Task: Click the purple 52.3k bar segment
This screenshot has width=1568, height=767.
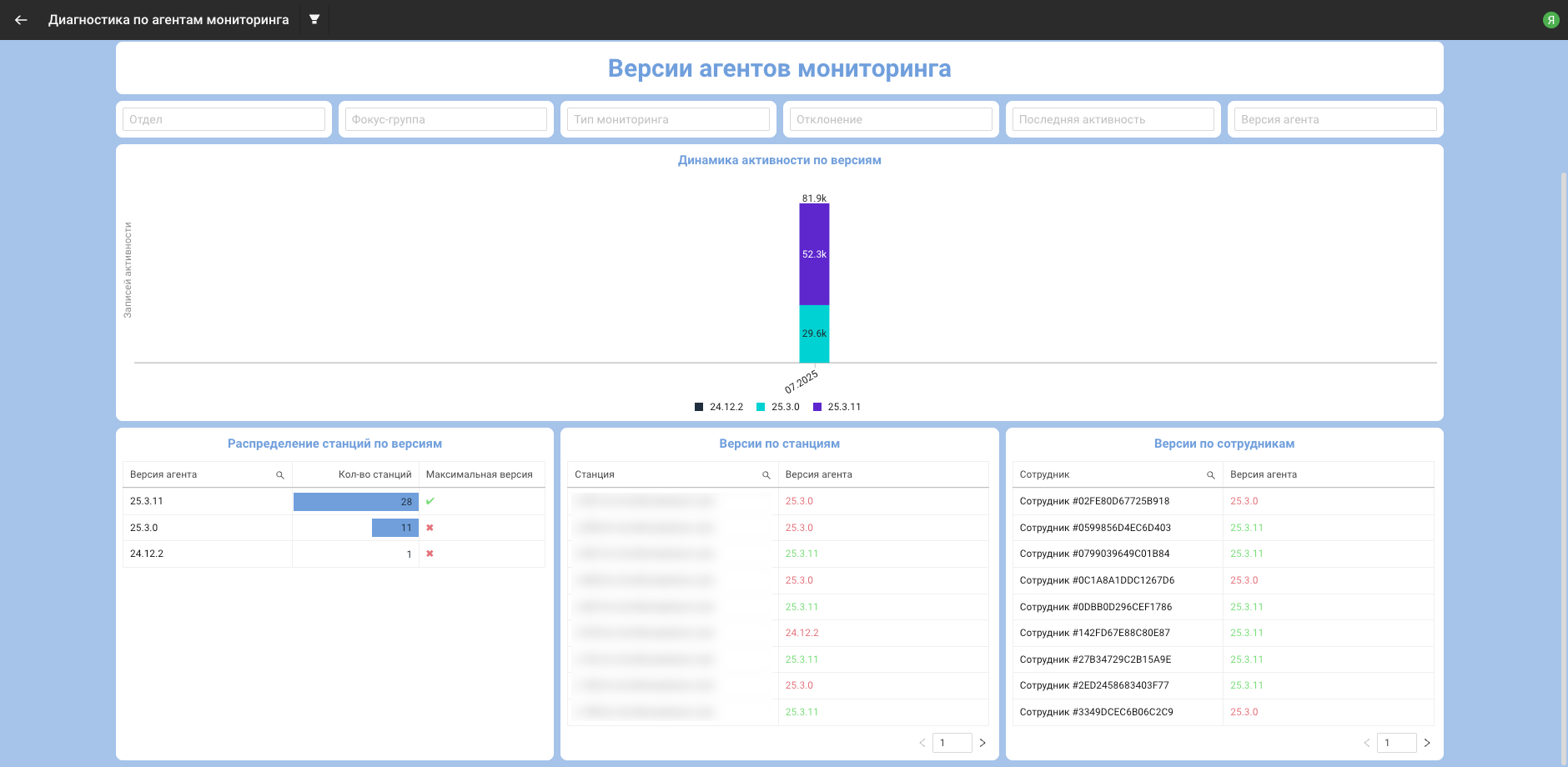Action: 814,254
